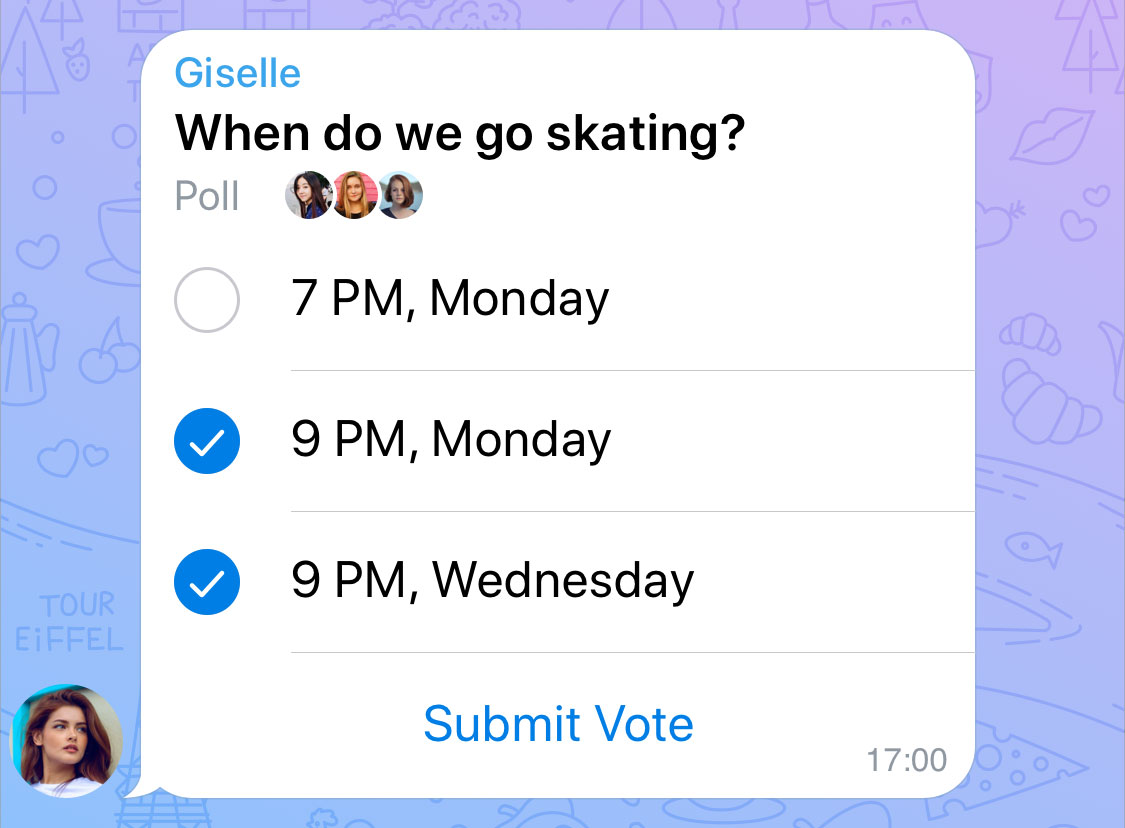Click the empty circle beside 7 PM, Monday

coord(207,299)
